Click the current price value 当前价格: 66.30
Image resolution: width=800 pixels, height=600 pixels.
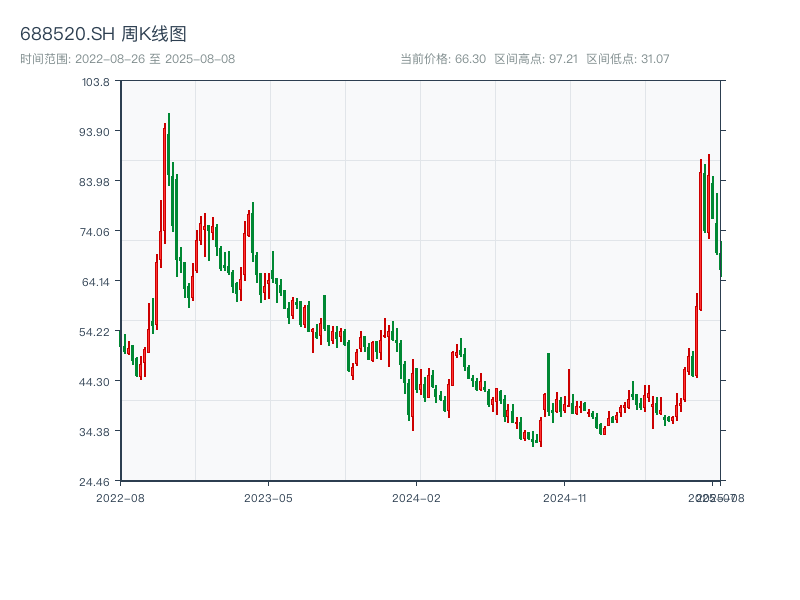443,59
